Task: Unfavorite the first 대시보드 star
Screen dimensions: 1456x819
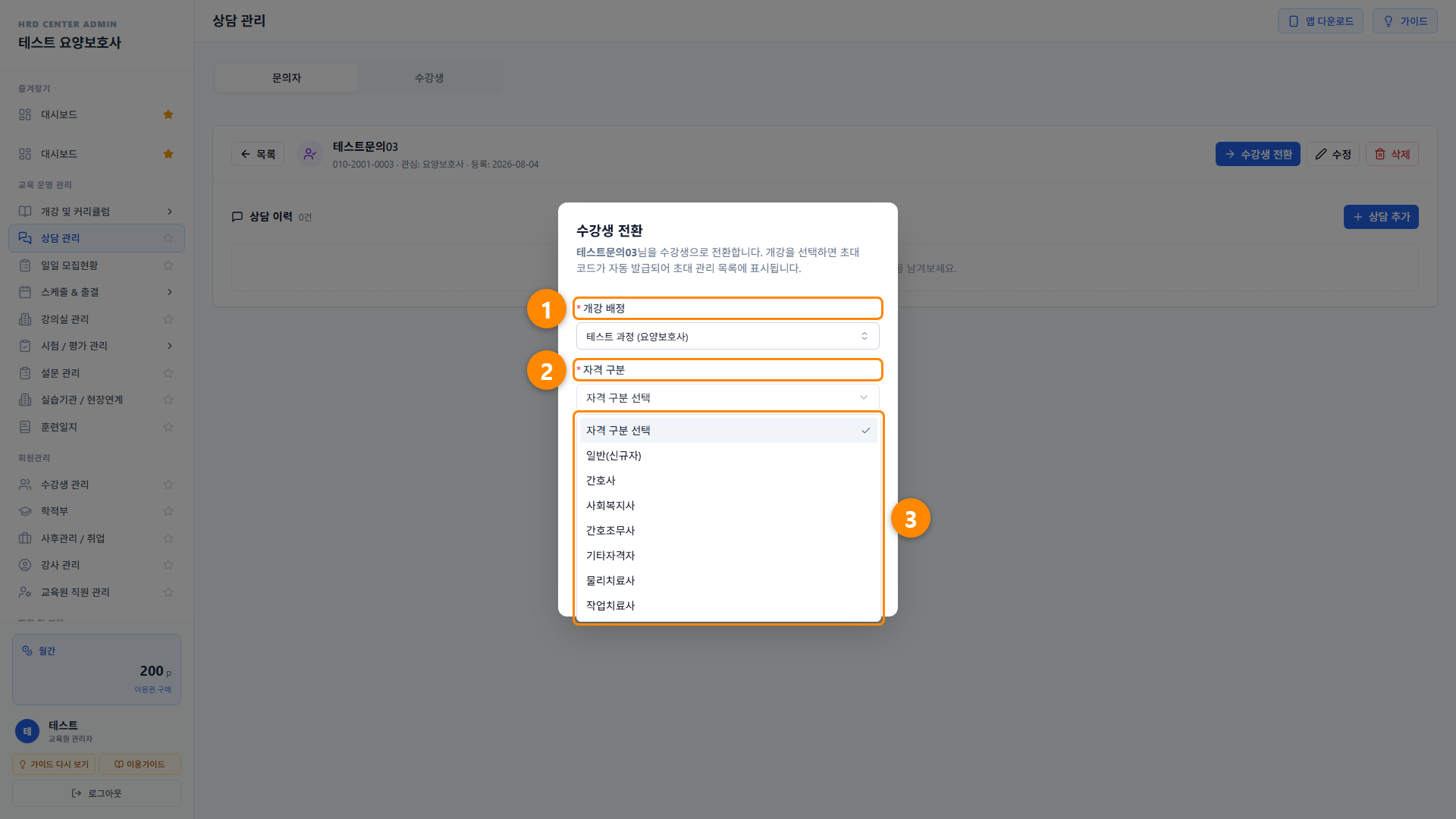Action: click(168, 115)
